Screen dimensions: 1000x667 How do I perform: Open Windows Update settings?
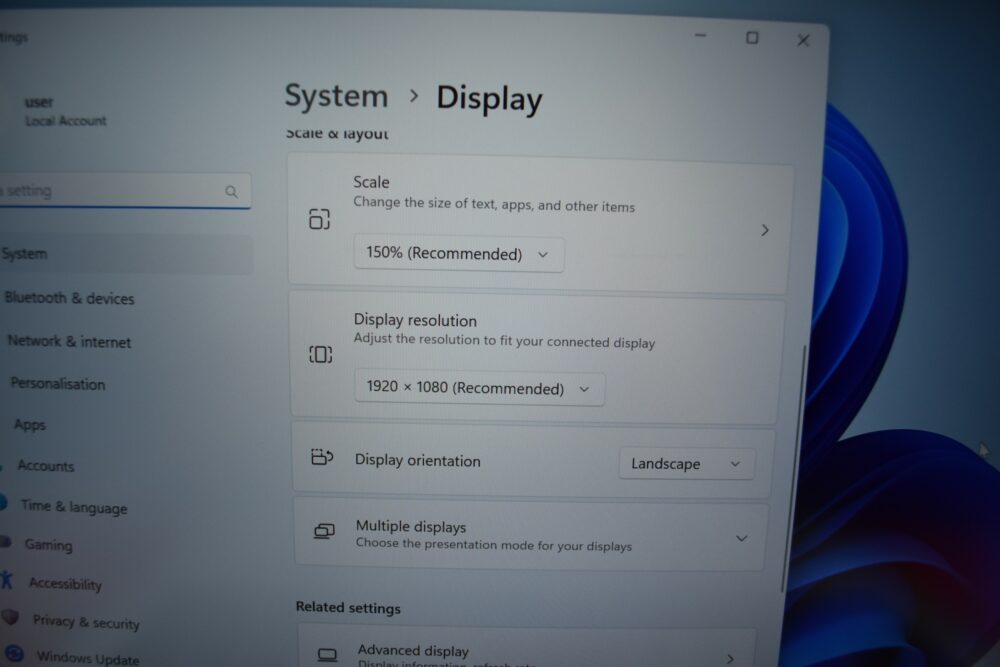click(87, 657)
